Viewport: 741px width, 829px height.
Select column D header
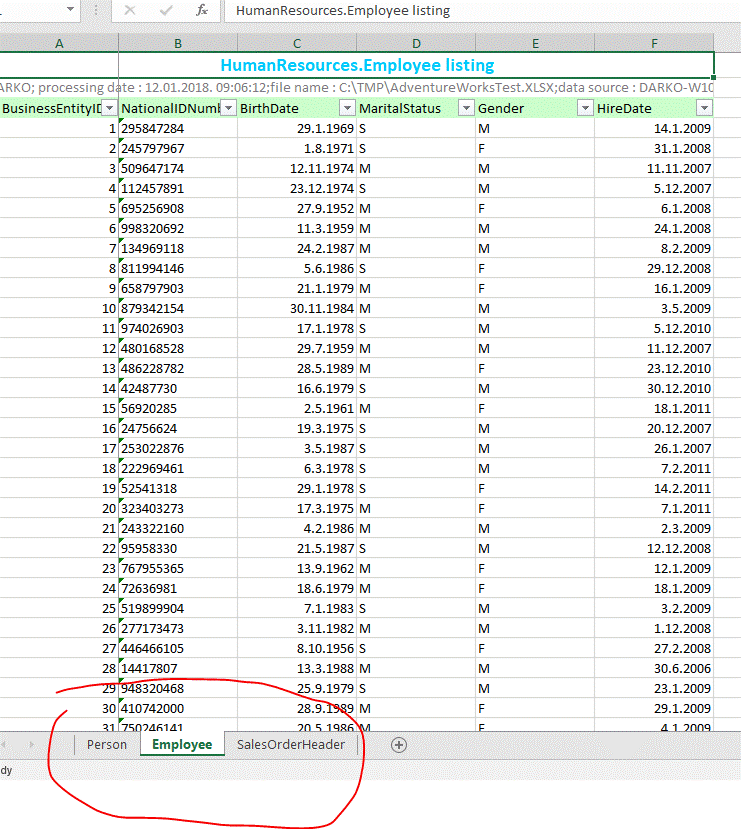[x=416, y=42]
